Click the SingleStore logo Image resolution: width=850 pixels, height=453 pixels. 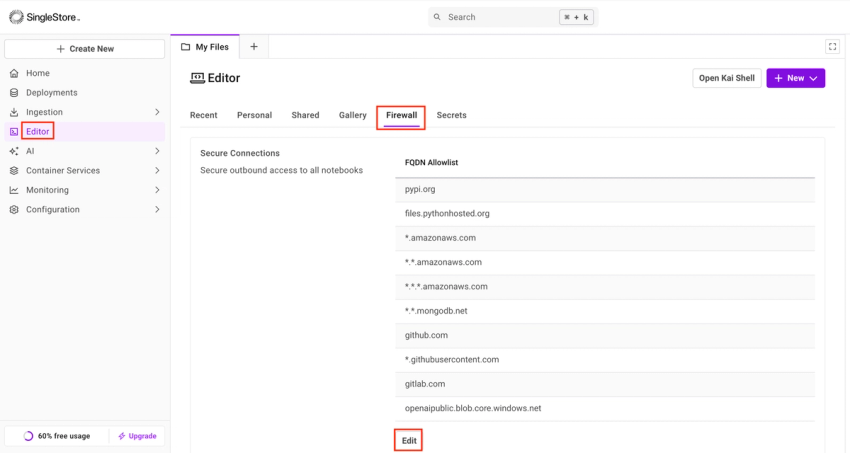coord(44,17)
